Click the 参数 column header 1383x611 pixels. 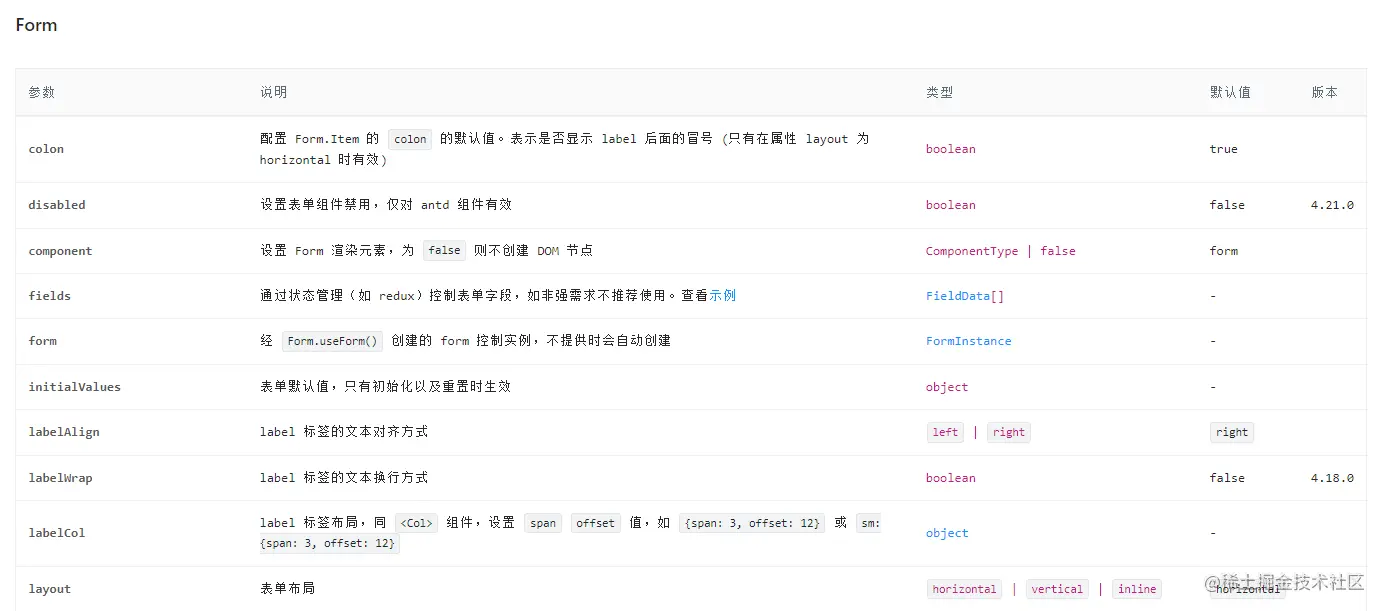pos(42,92)
